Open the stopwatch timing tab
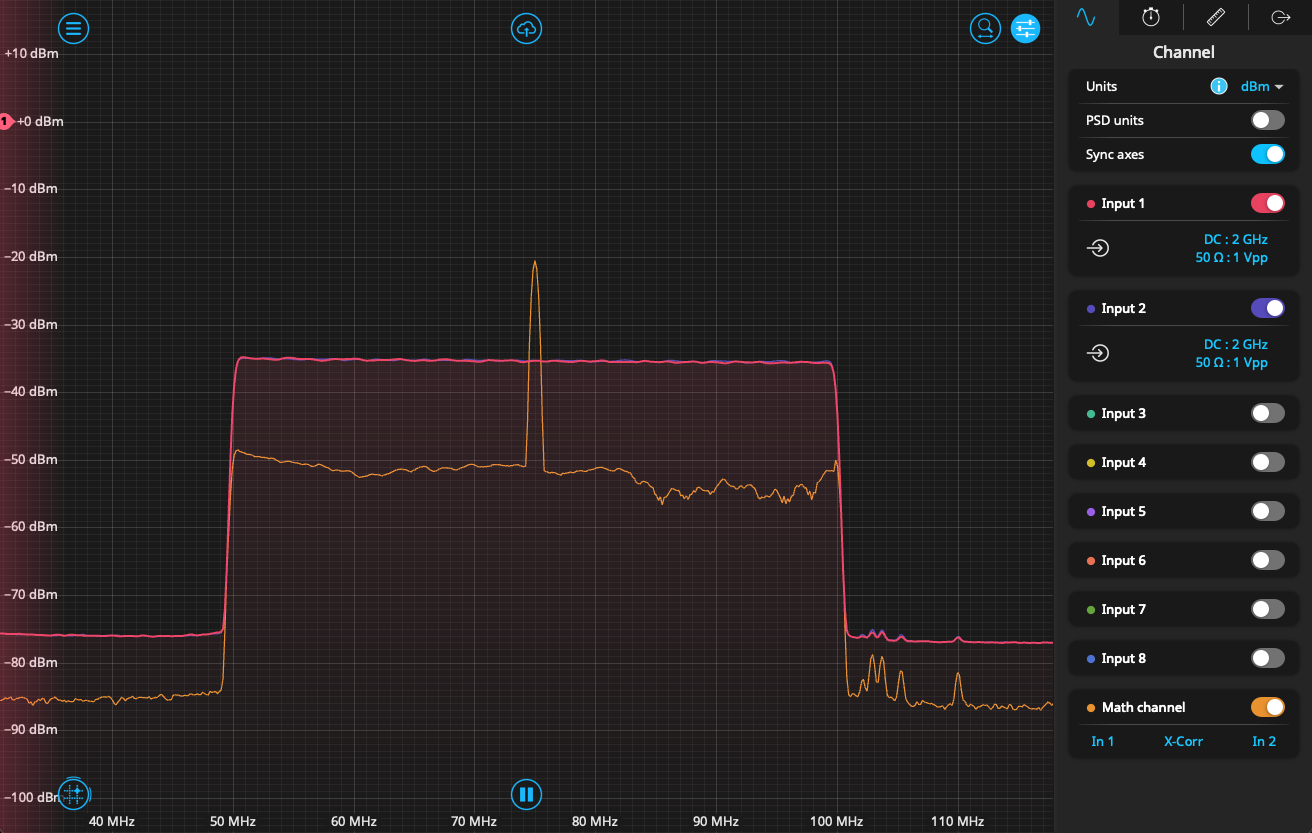Screen dimensions: 1312x833 pos(1151,17)
